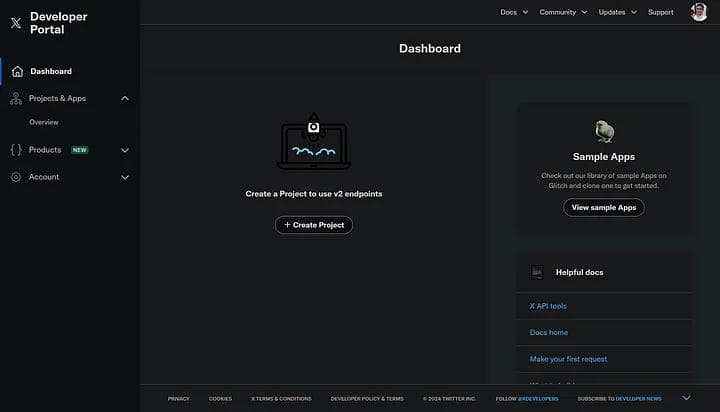Click the NEW badge beside Products

79,150
